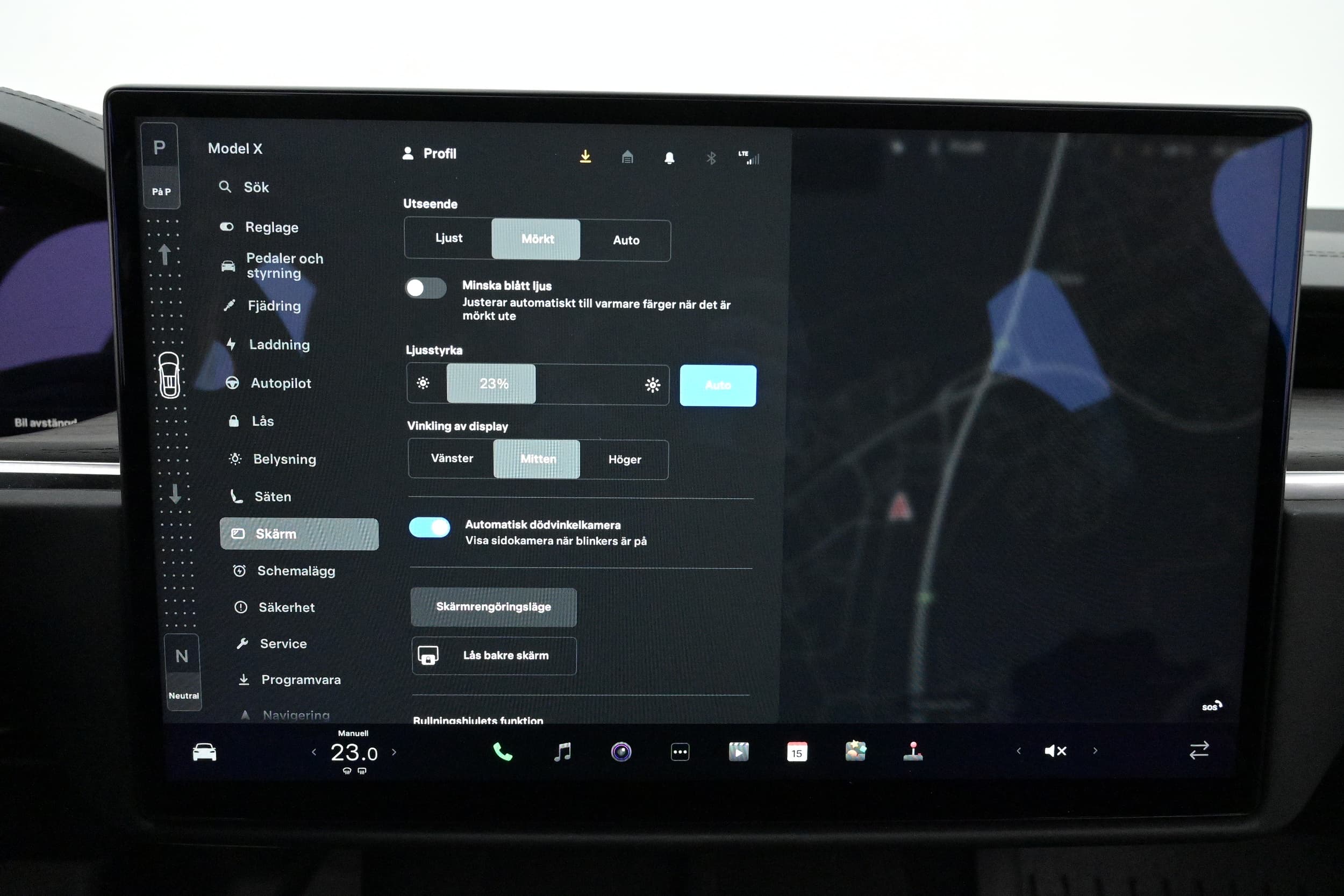The image size is (1344, 896).
Task: Open the Theater video app
Action: tap(738, 752)
